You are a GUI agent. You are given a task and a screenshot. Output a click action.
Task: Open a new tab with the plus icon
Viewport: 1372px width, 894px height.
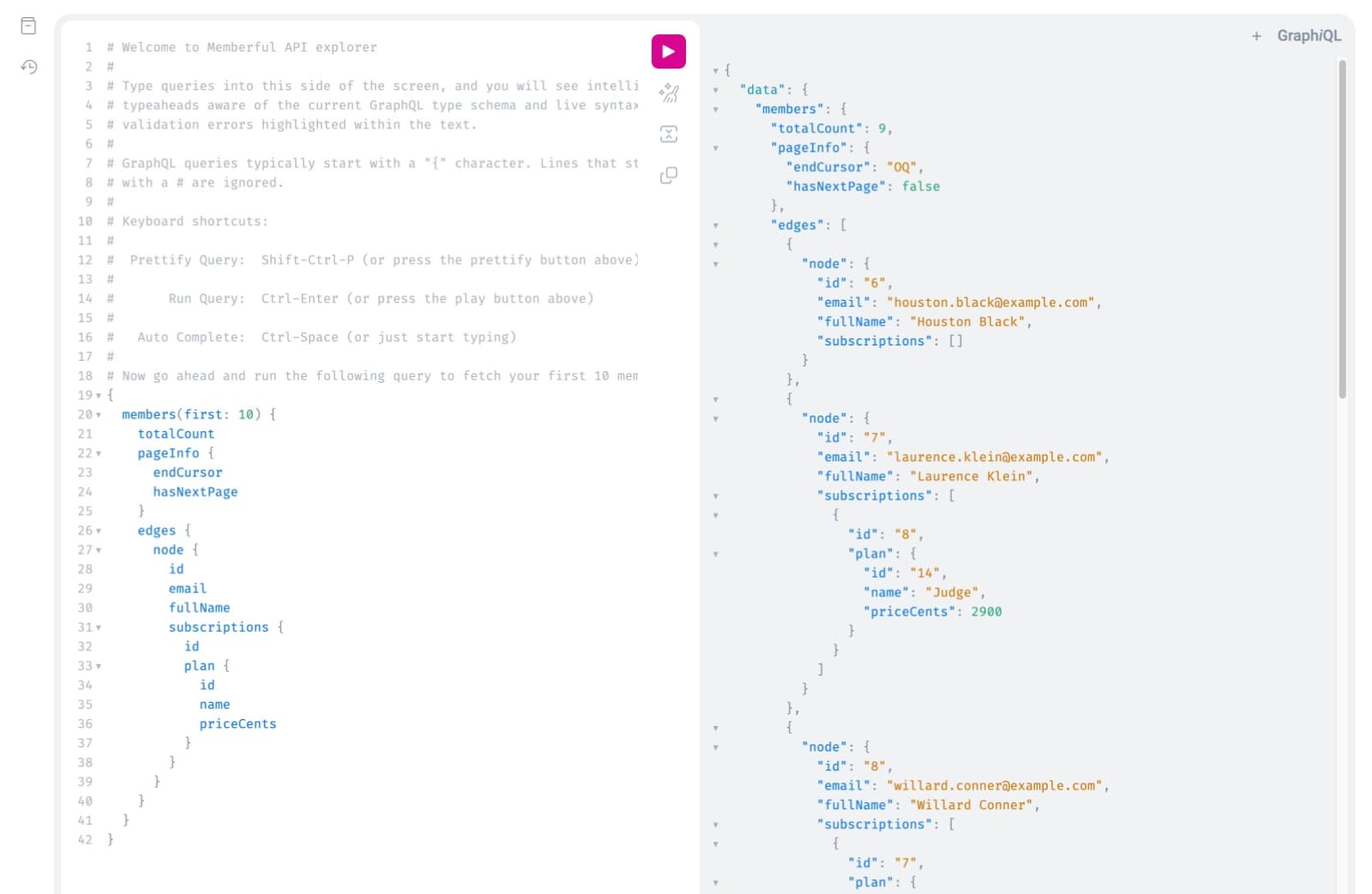1255,35
